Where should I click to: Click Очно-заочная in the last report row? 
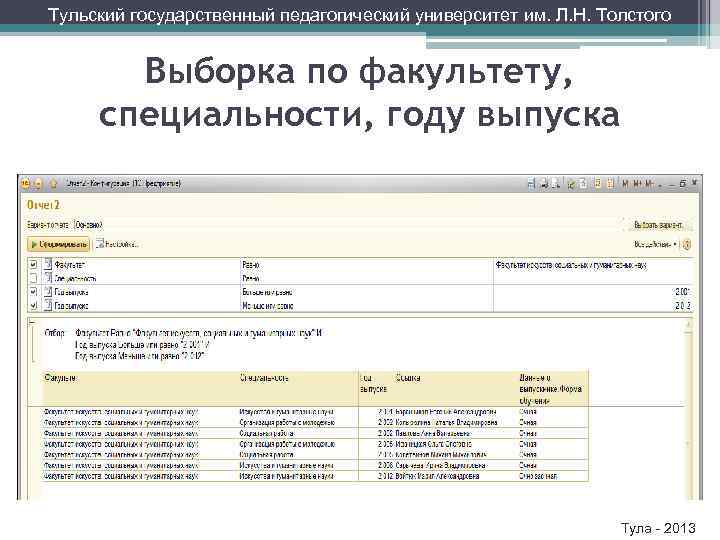pyautogui.click(x=538, y=476)
